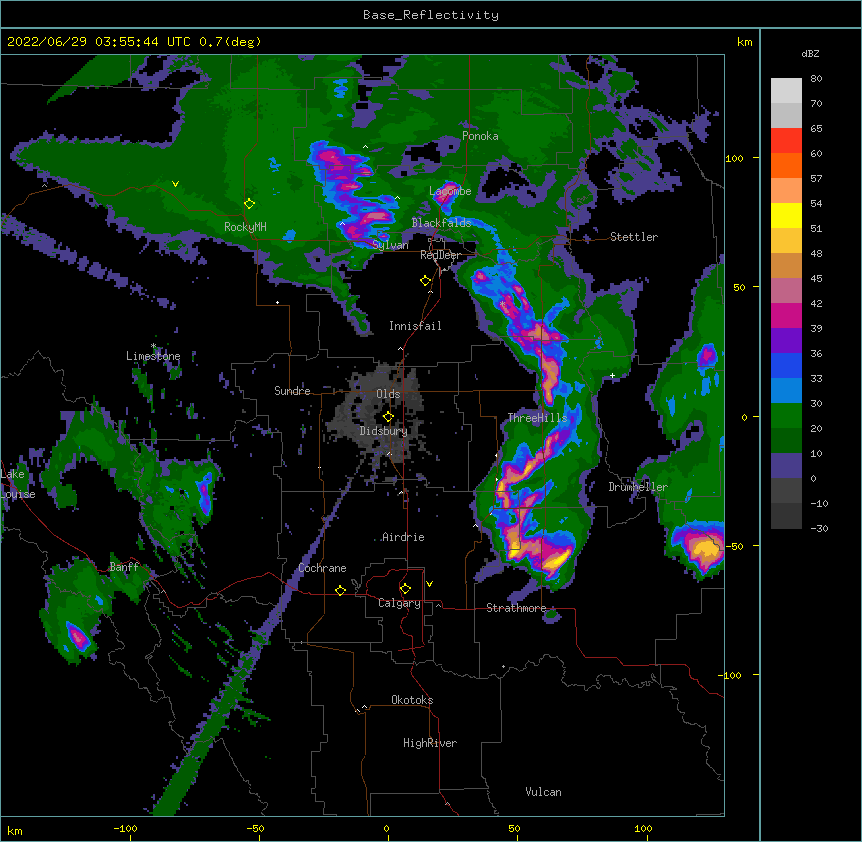Viewport: 862px width, 842px height.
Task: Pick the light grey 80 dBZ swatch
Action: point(786,91)
